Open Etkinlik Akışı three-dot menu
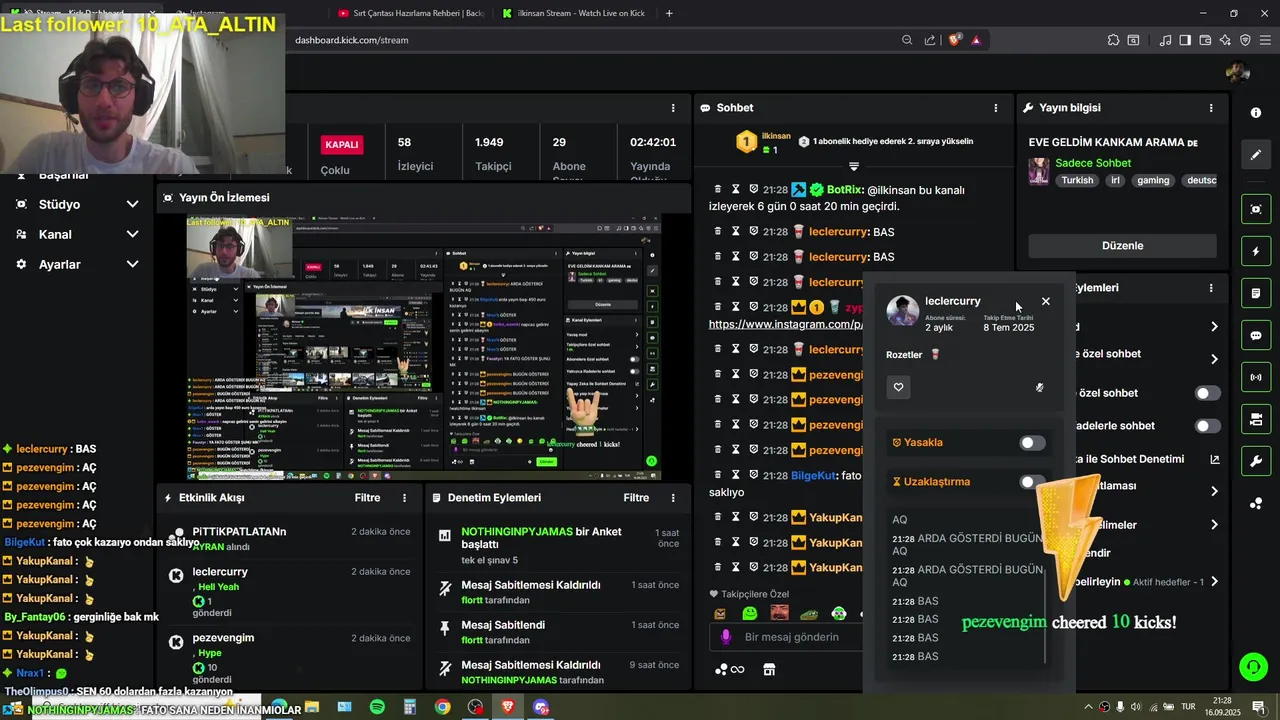1280x720 pixels. 404,498
